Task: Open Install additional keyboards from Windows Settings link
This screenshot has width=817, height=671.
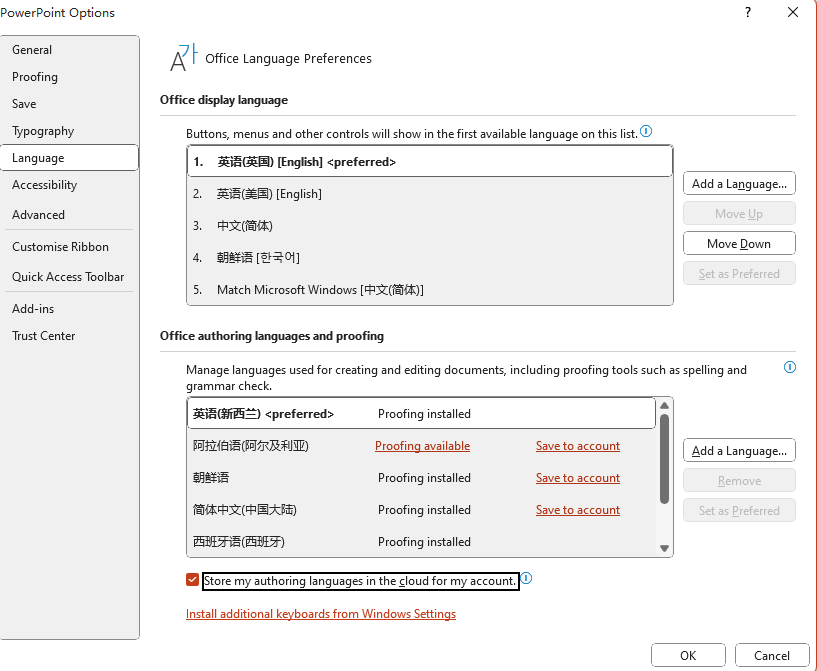Action: [320, 614]
